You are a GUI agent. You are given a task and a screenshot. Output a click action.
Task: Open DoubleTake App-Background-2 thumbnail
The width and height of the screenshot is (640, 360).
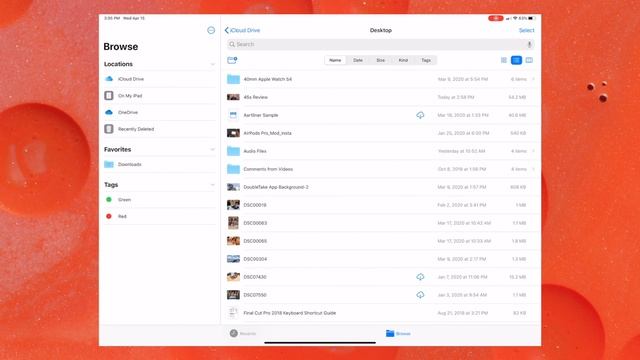click(233, 187)
